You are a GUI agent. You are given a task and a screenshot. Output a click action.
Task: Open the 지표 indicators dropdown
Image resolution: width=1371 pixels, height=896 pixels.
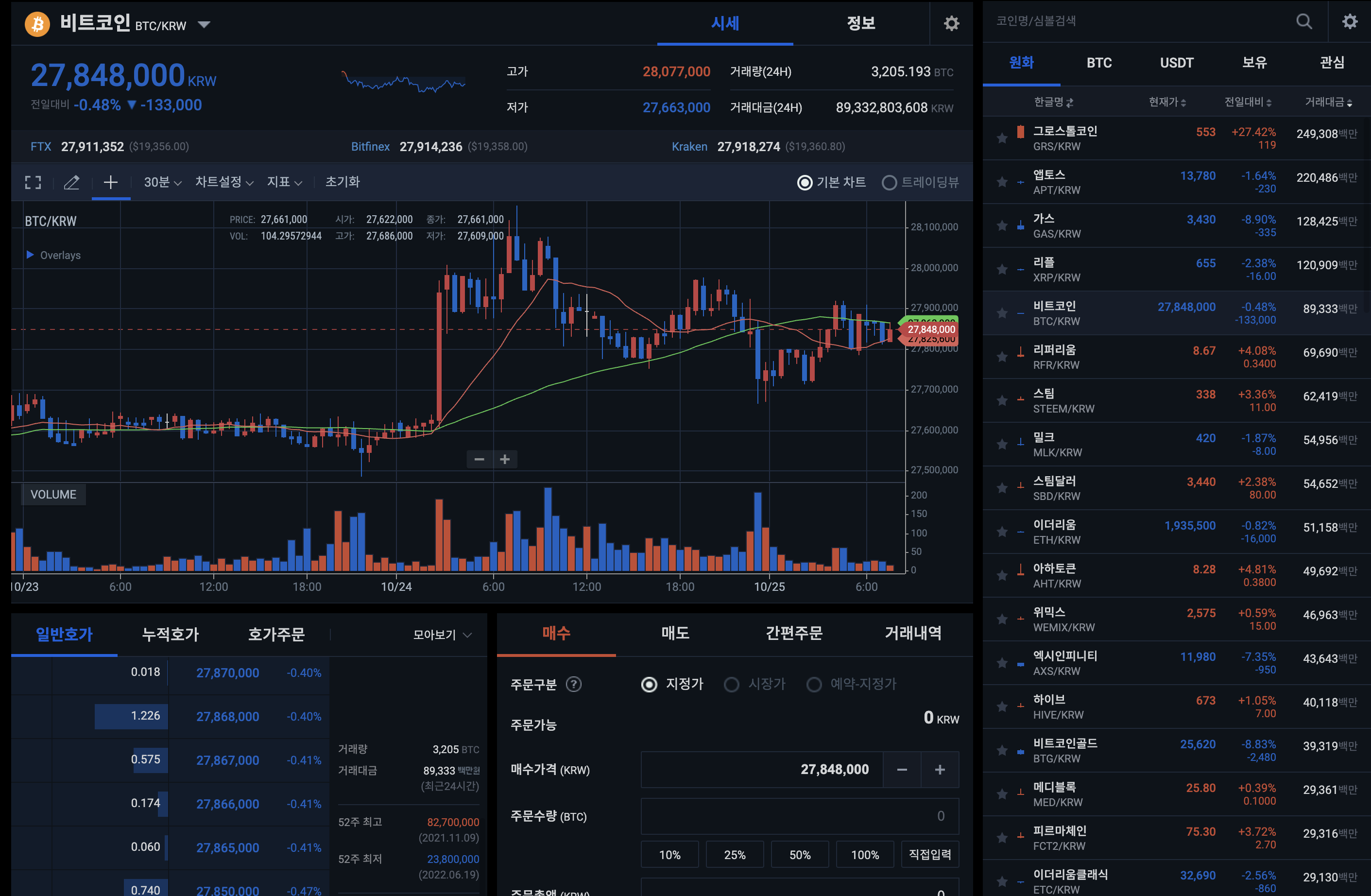284,183
